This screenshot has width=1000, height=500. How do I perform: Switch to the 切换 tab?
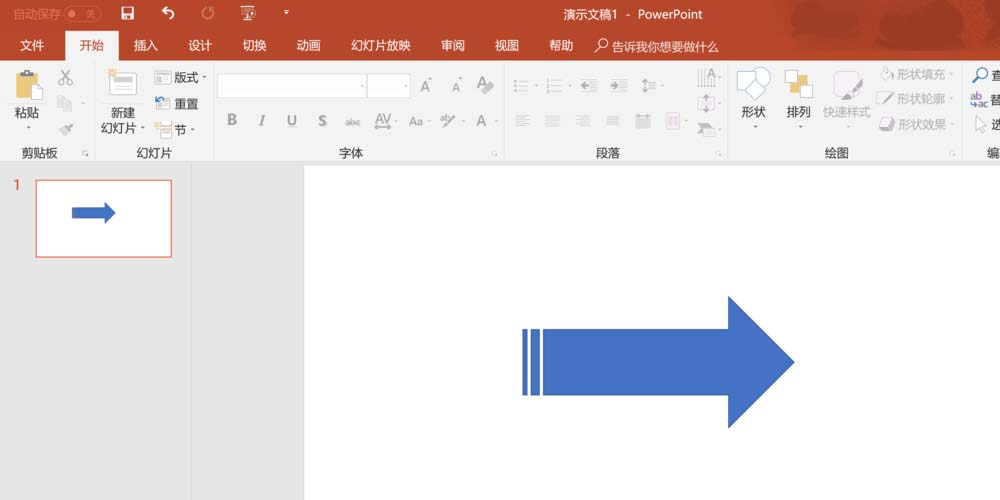[x=254, y=46]
